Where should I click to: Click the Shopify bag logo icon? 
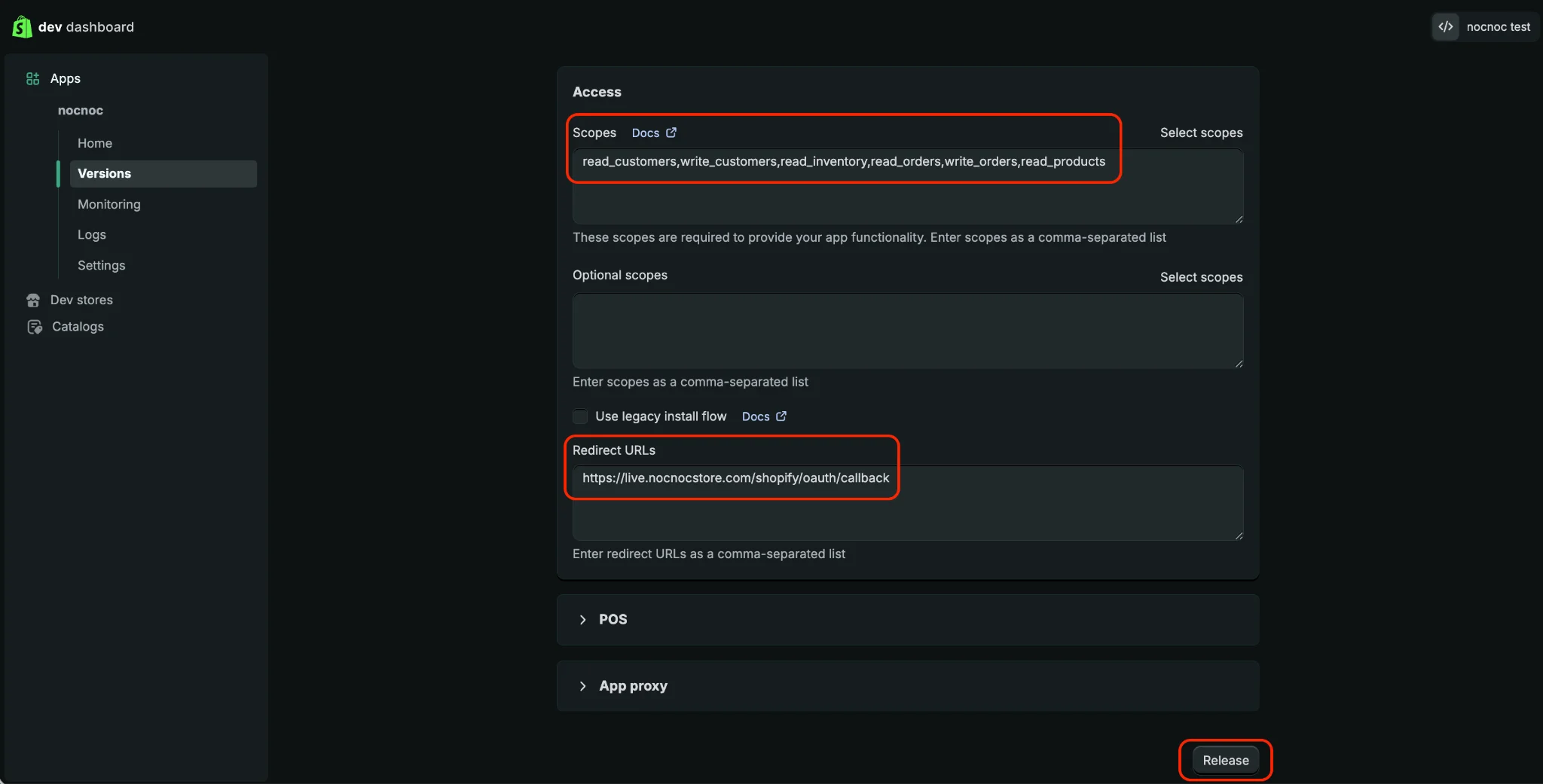click(x=22, y=26)
